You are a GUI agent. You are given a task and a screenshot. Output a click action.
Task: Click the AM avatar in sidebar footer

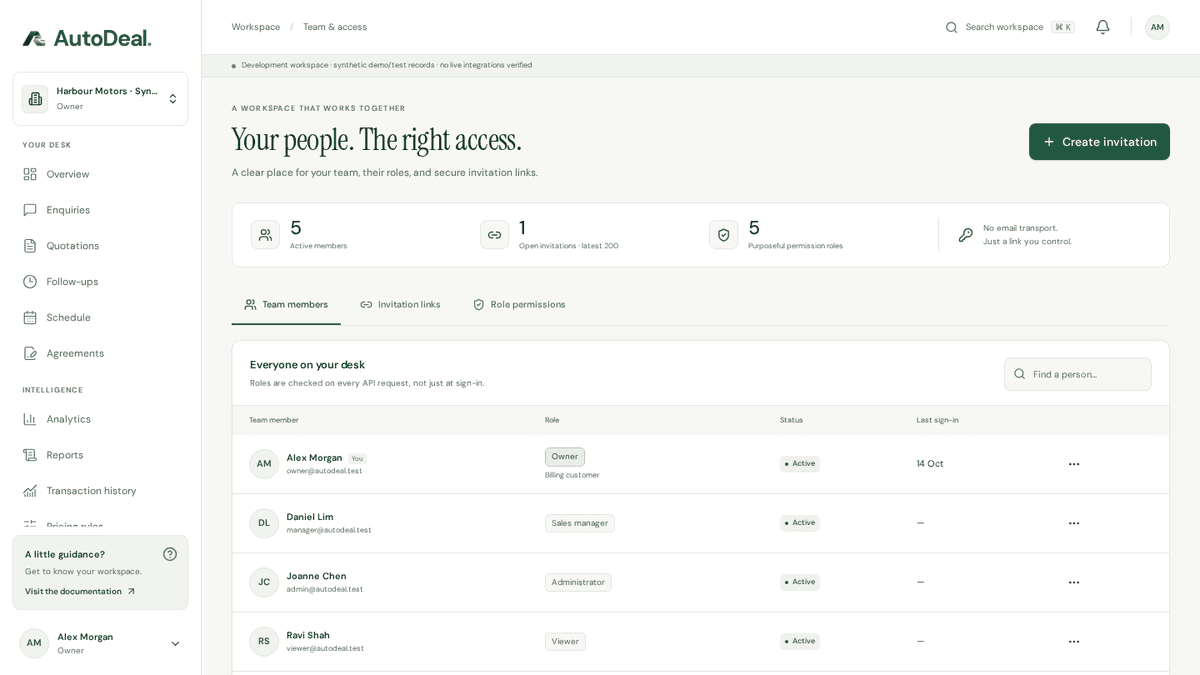click(x=34, y=643)
